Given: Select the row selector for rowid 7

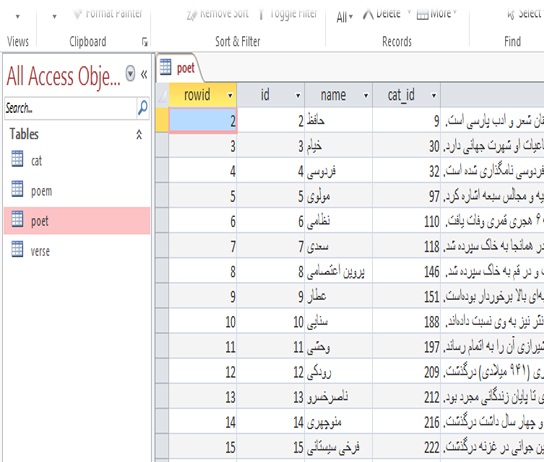Looking at the screenshot, I should [x=162, y=246].
